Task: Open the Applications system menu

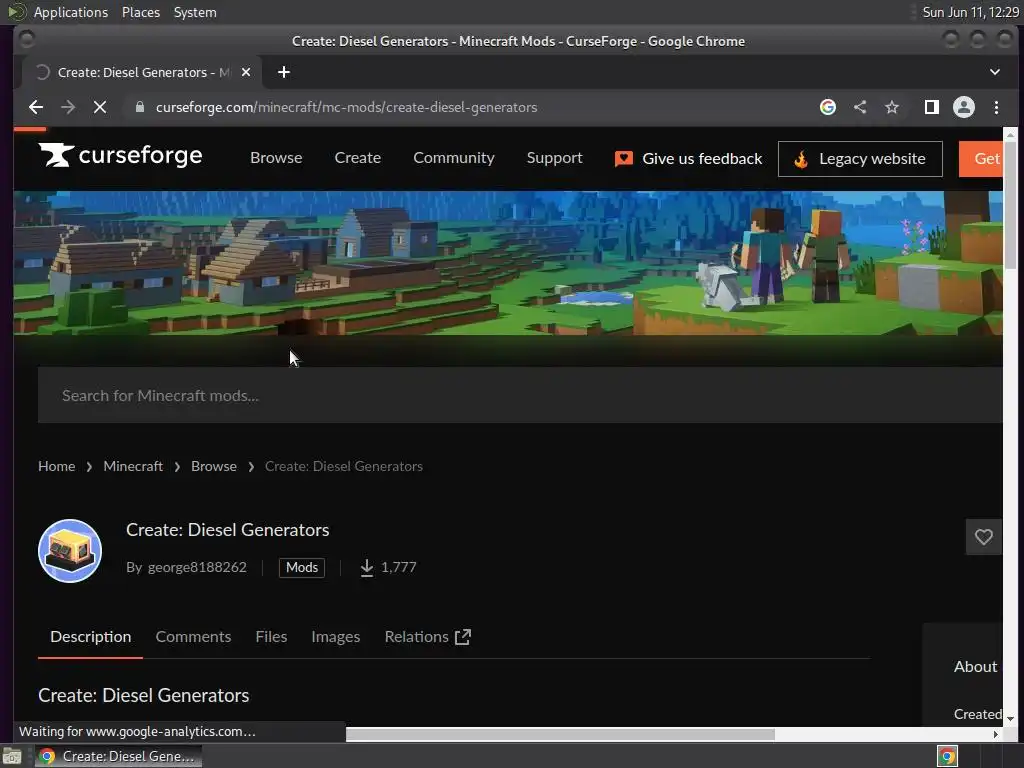Action: [x=71, y=12]
